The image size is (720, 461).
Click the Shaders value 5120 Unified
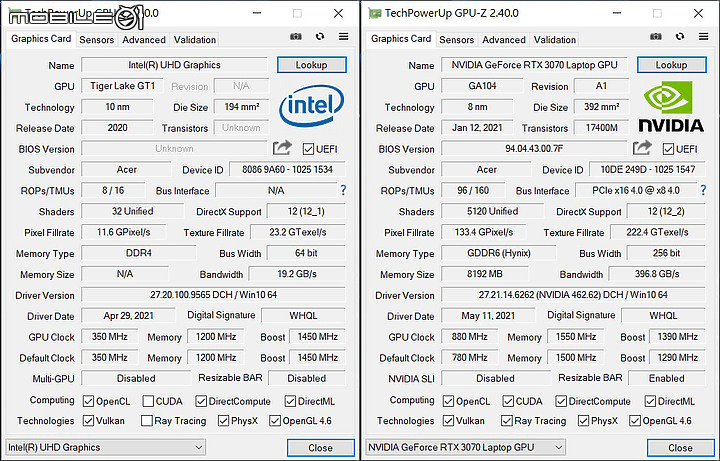tap(493, 211)
